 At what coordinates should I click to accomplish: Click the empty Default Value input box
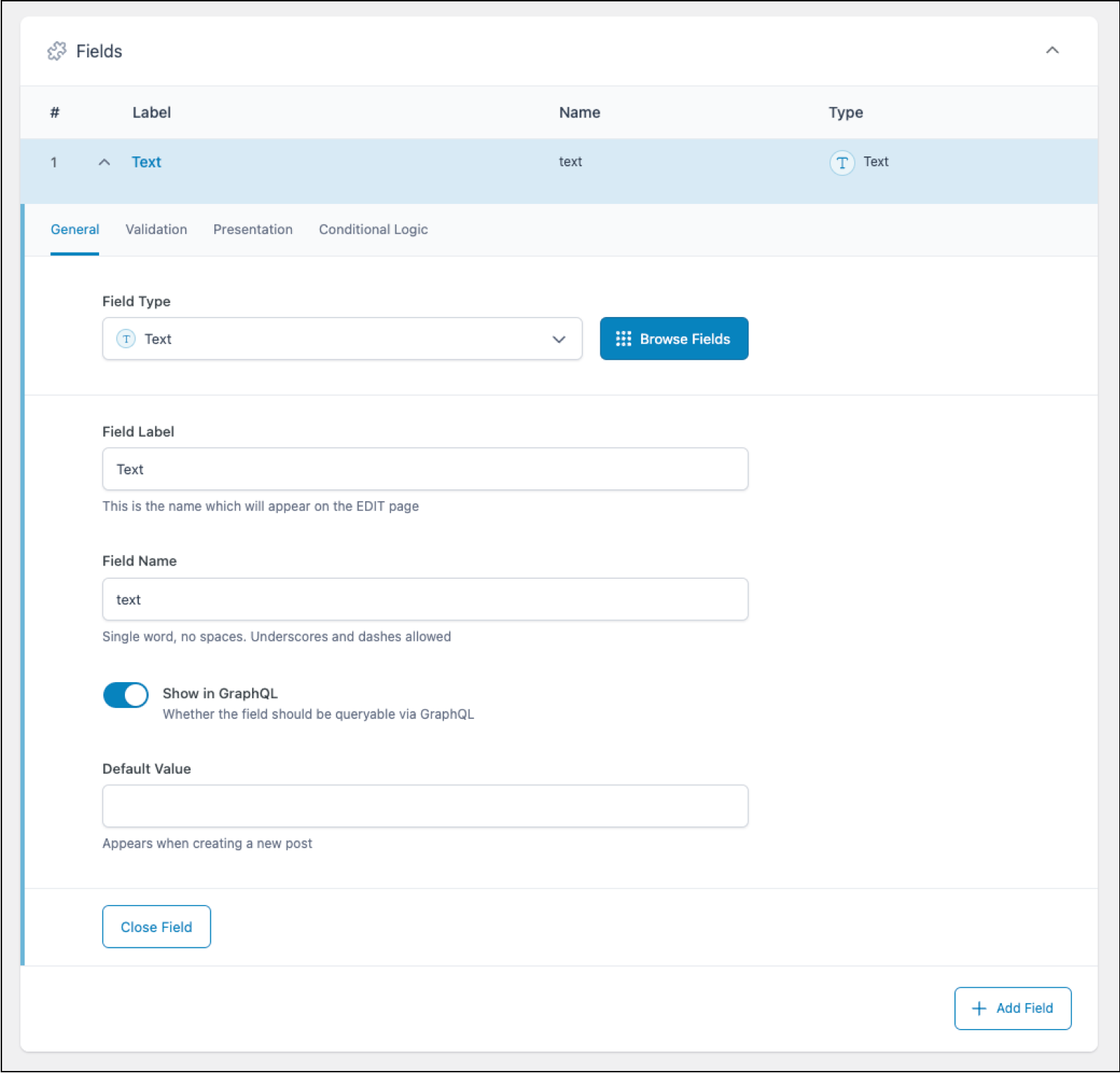pos(425,806)
